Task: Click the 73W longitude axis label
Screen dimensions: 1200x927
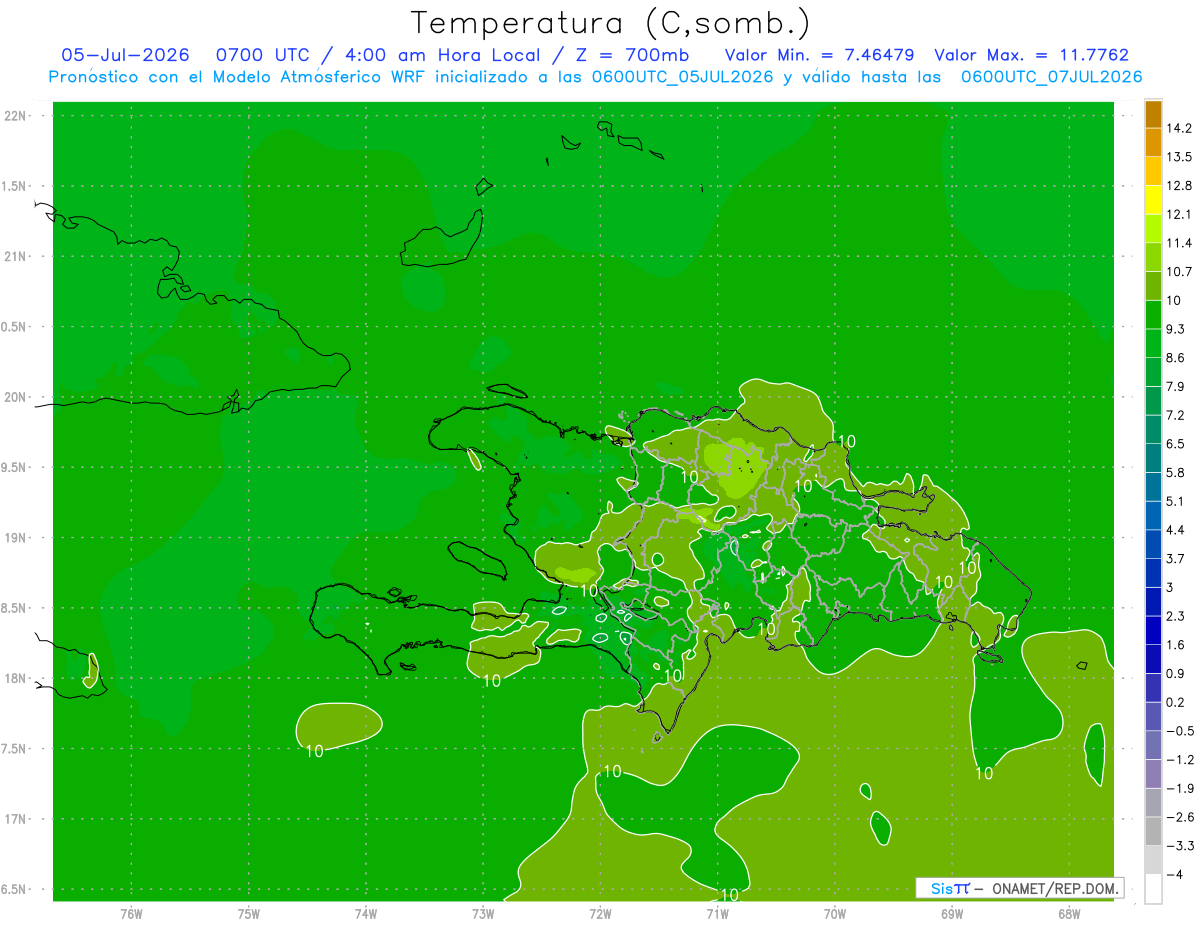Action: coord(483,913)
